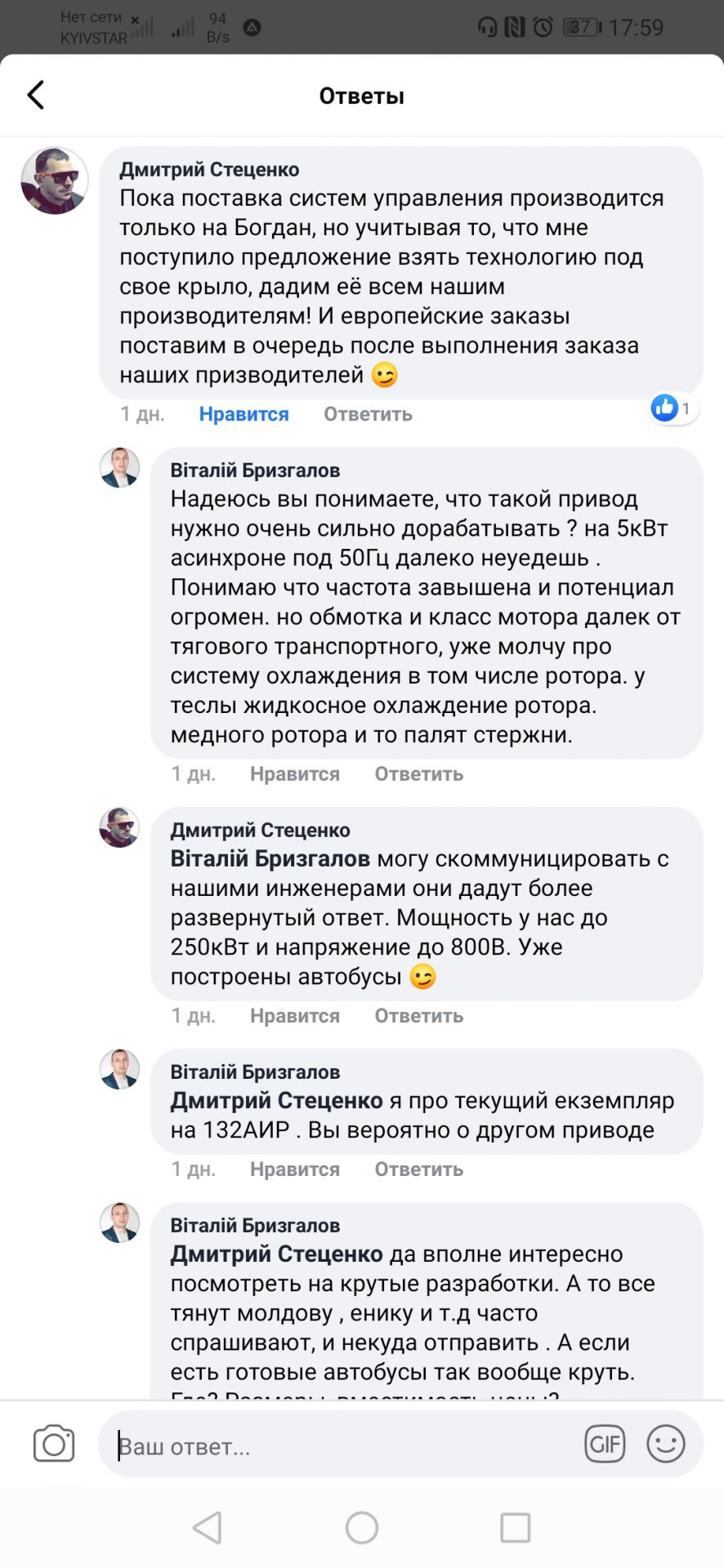Reply to the 132АИР comment
Image resolution: width=724 pixels, height=1568 pixels.
418,1169
